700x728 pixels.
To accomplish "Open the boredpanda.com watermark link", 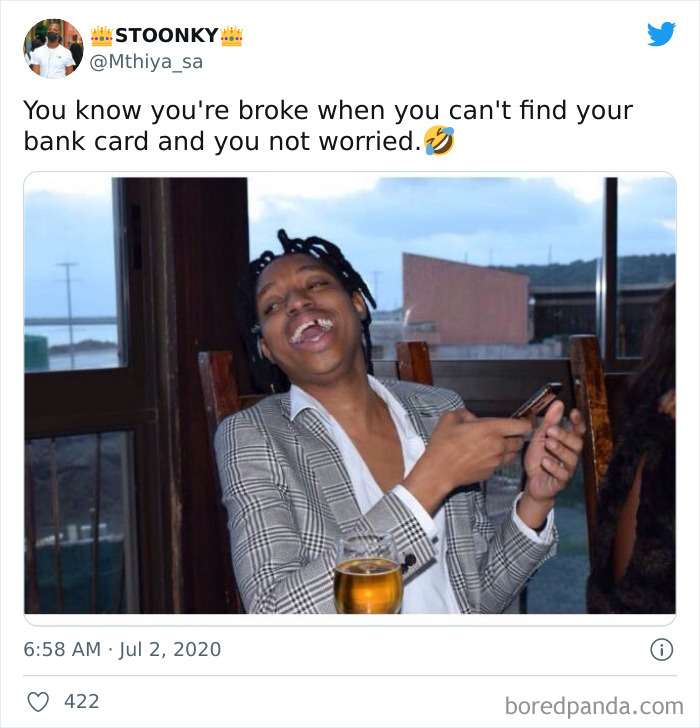I will pyautogui.click(x=594, y=706).
